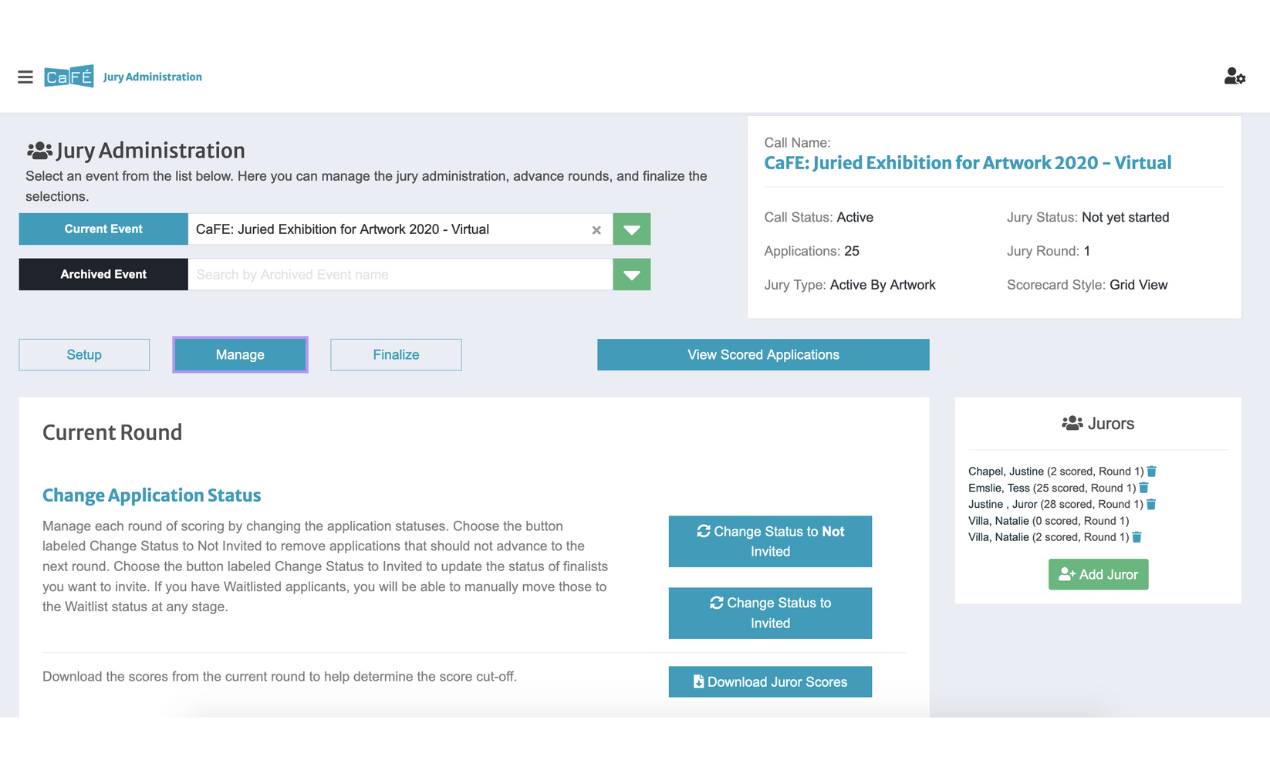Delete juror Chapel, Justine with trash icon
This screenshot has height=760, width=1270.
pyautogui.click(x=1152, y=471)
